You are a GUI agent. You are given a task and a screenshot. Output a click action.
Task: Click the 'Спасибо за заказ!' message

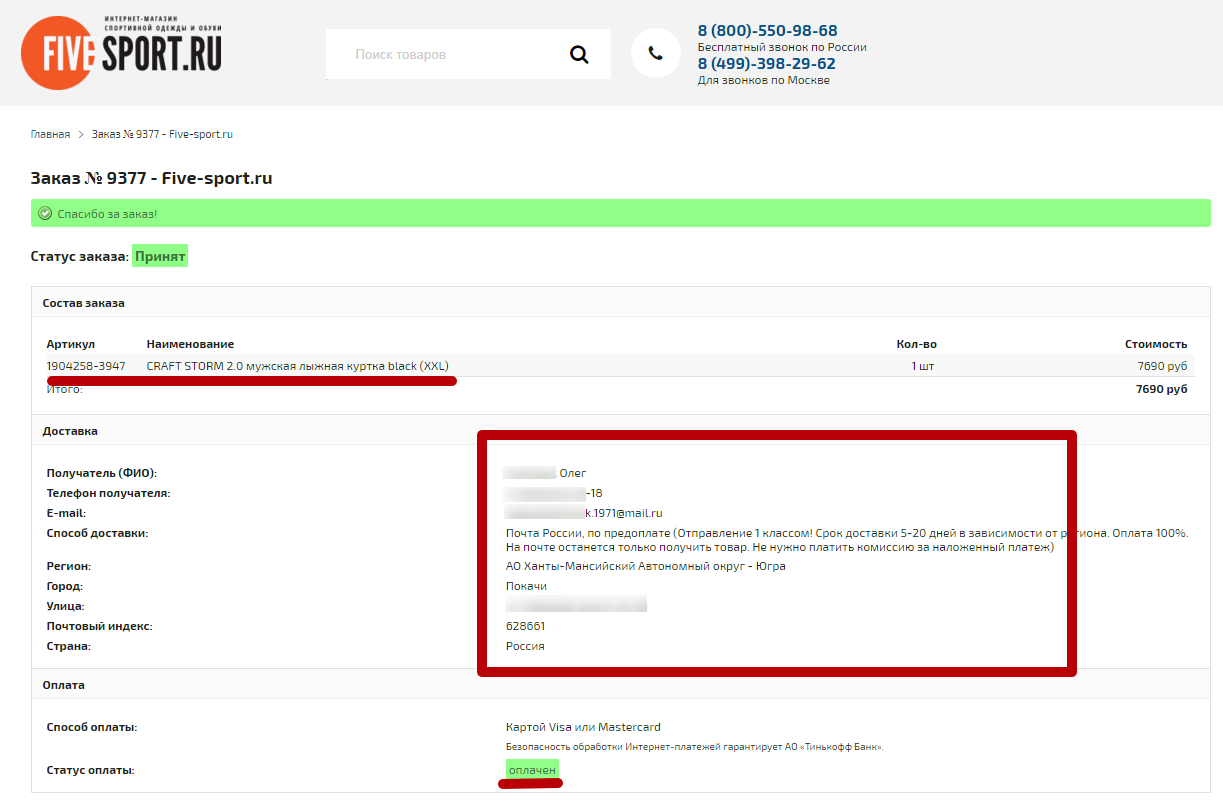tap(107, 214)
